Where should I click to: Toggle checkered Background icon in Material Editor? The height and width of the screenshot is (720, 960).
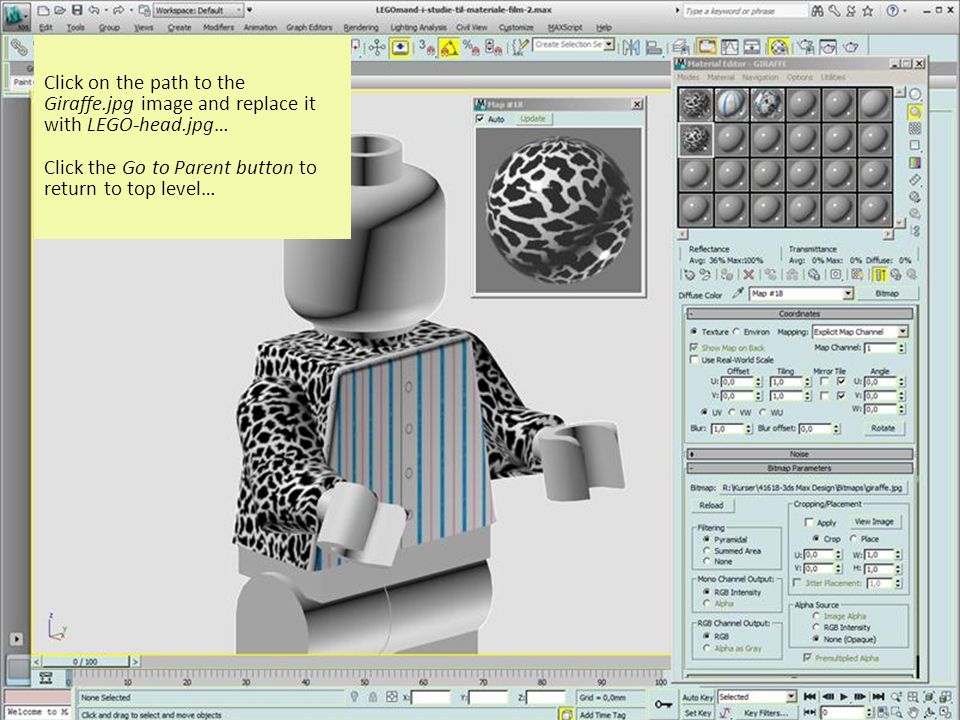pyautogui.click(x=915, y=128)
